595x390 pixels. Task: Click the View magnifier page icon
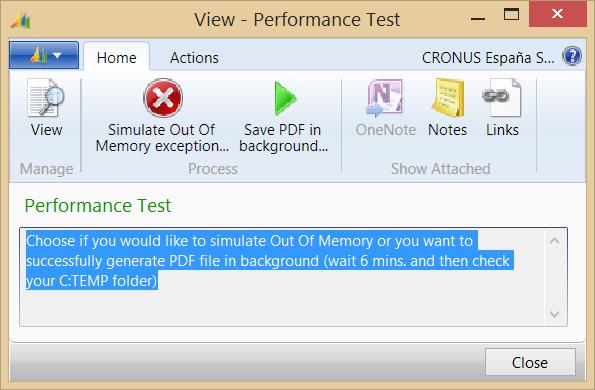[46, 98]
